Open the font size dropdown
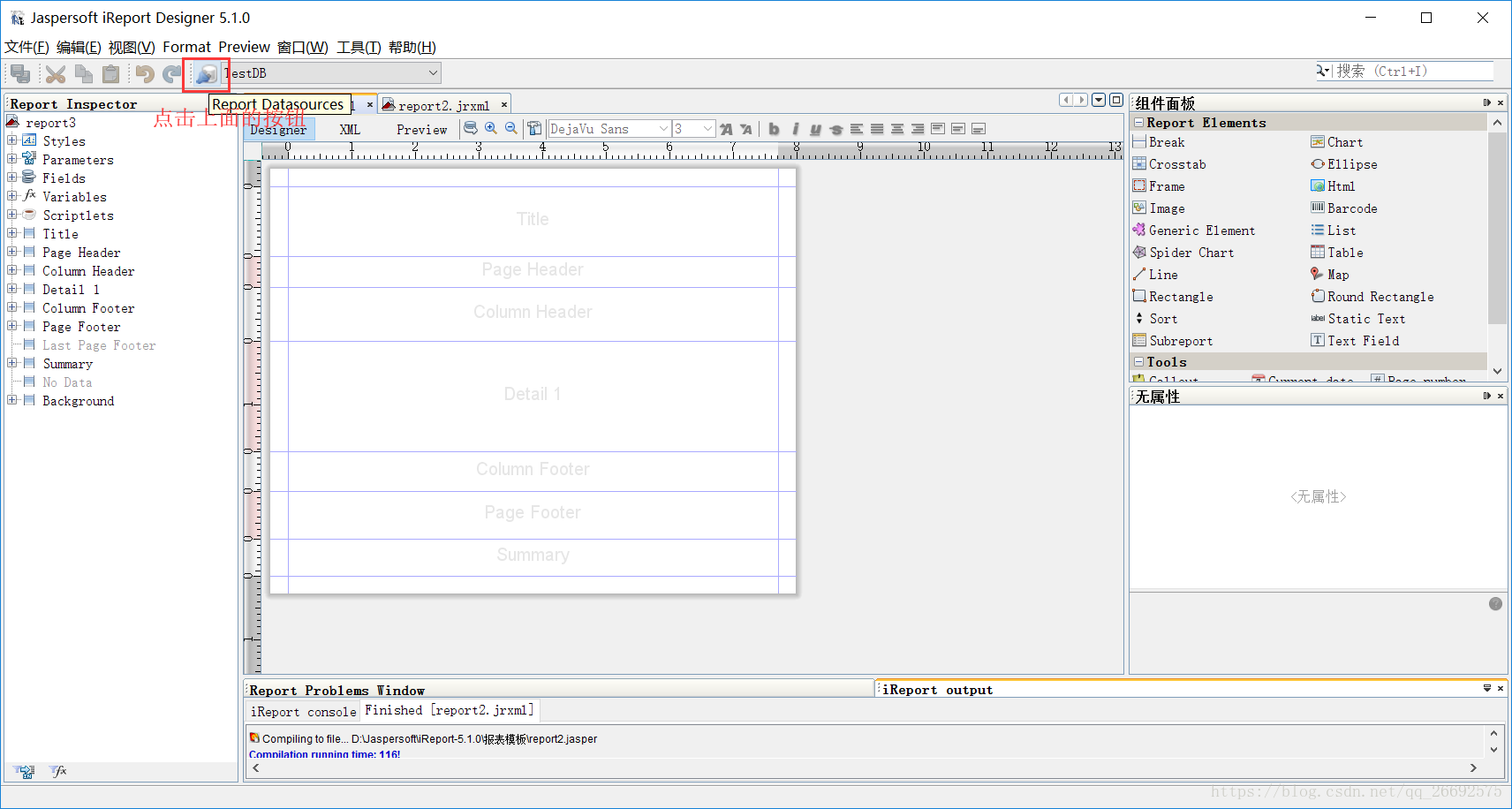Image resolution: width=1512 pixels, height=809 pixels. pos(707,129)
